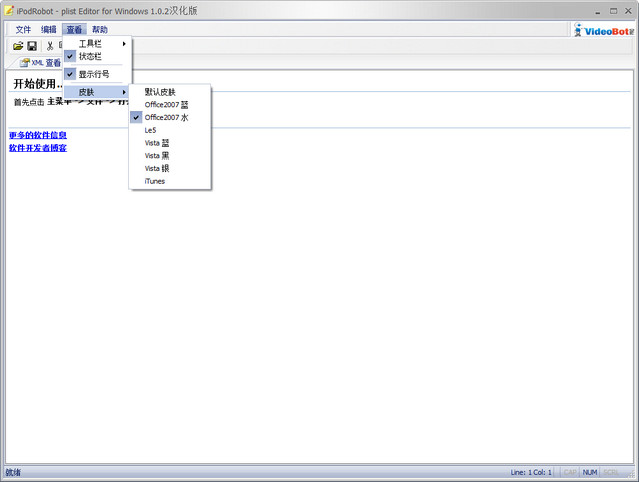The image size is (639, 482).
Task: Click the XML tab's document icon
Action: click(24, 62)
